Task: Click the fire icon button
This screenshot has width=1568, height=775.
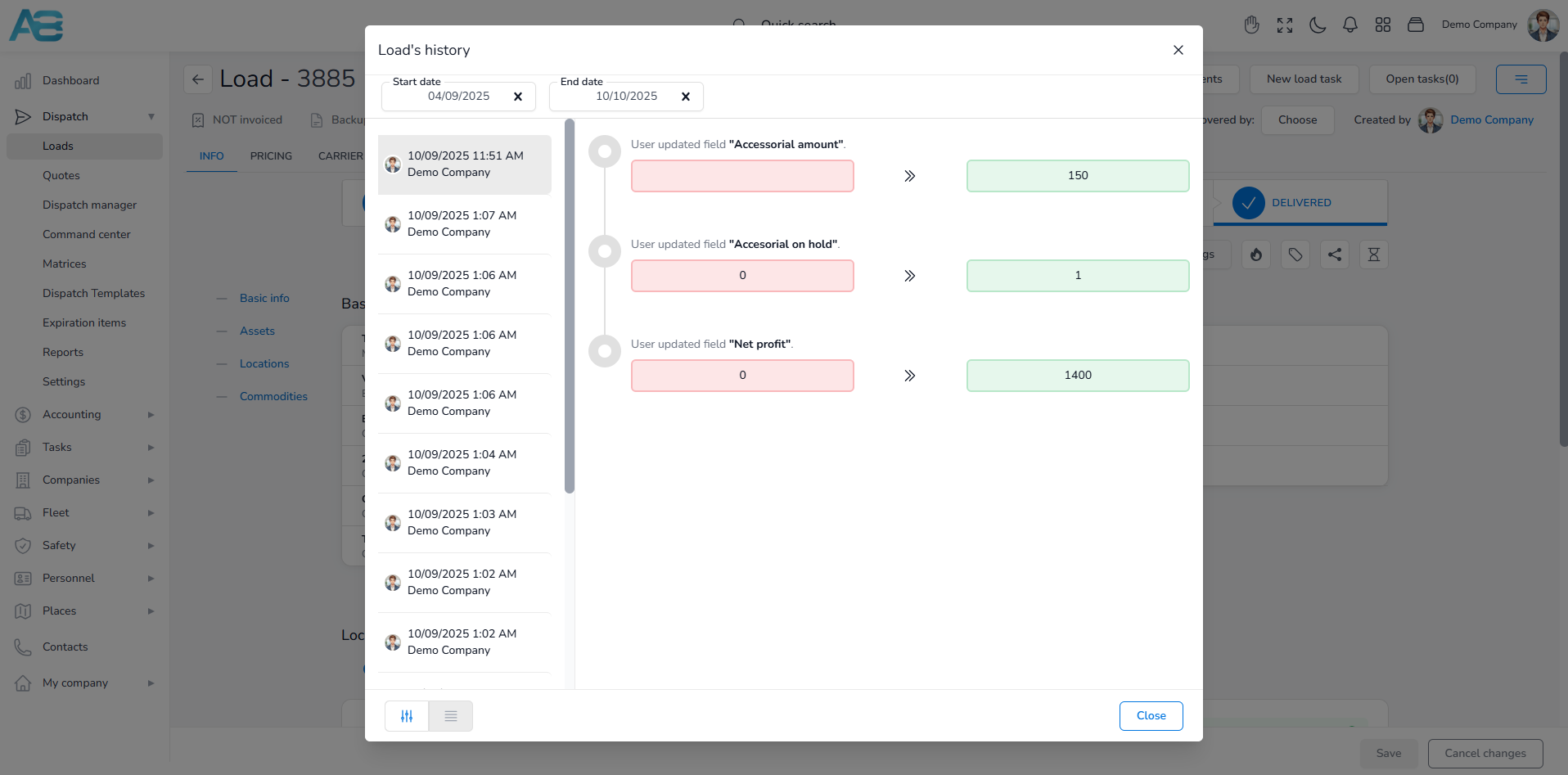Action: click(x=1255, y=255)
